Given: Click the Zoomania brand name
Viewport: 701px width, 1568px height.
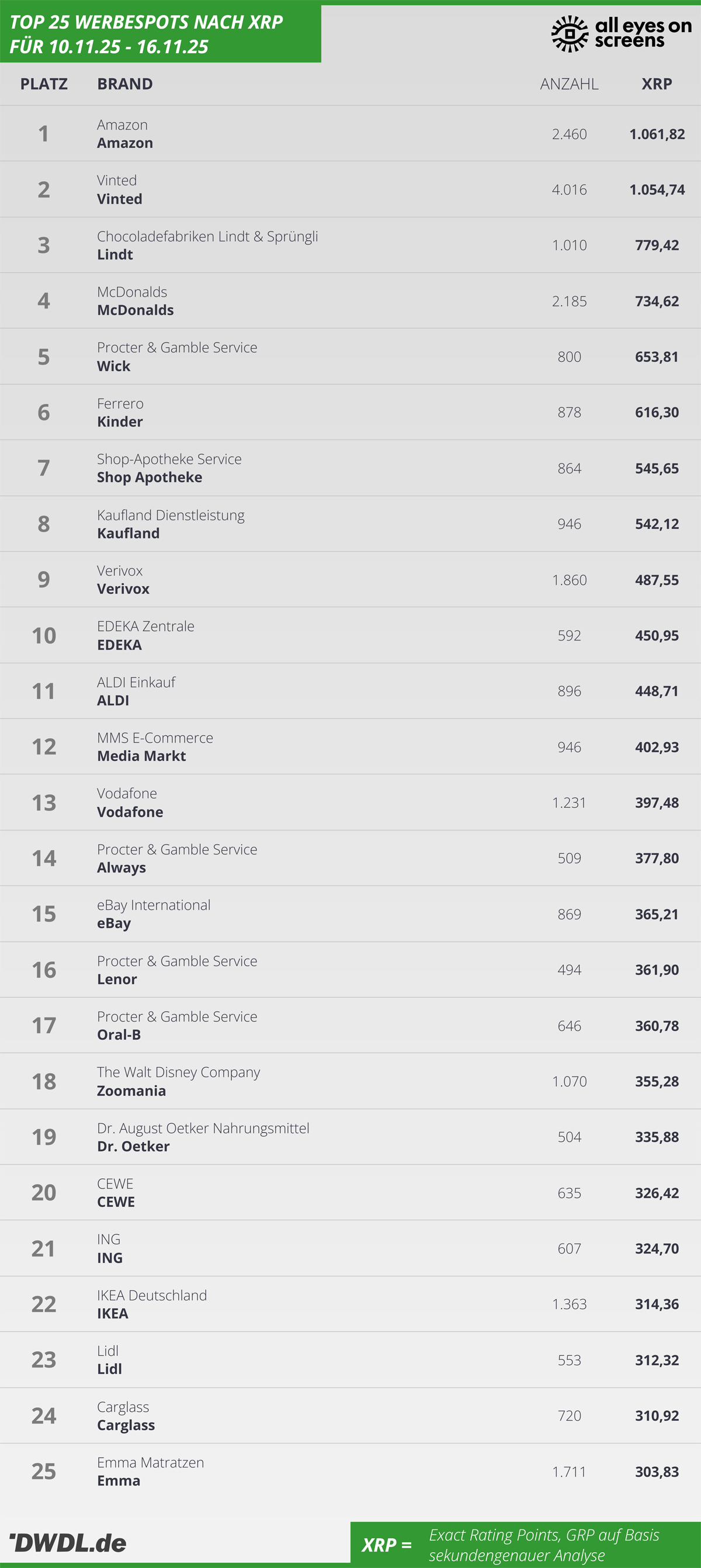Looking at the screenshot, I should click(x=131, y=1091).
